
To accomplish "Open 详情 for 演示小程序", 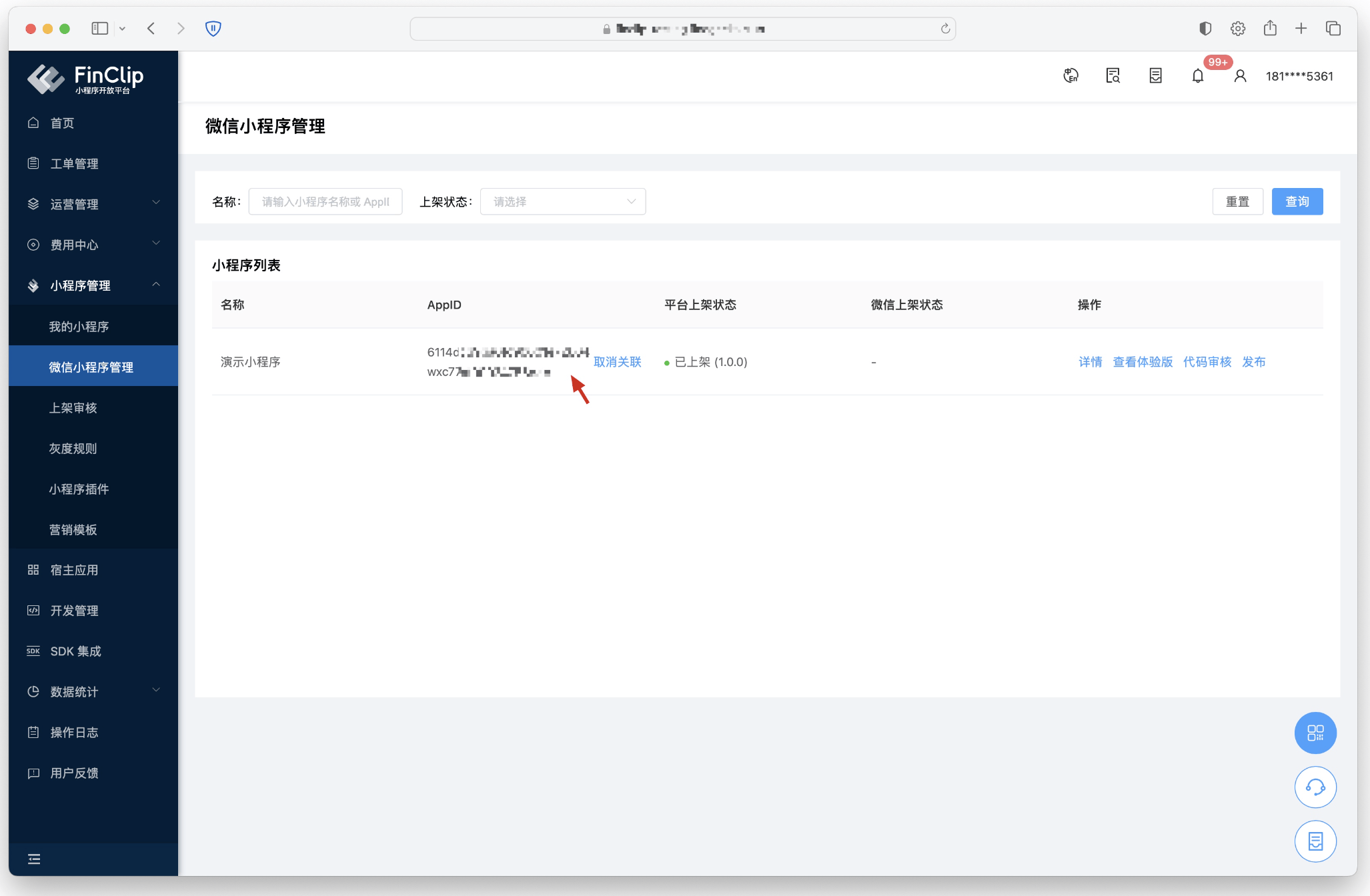I will (x=1091, y=361).
